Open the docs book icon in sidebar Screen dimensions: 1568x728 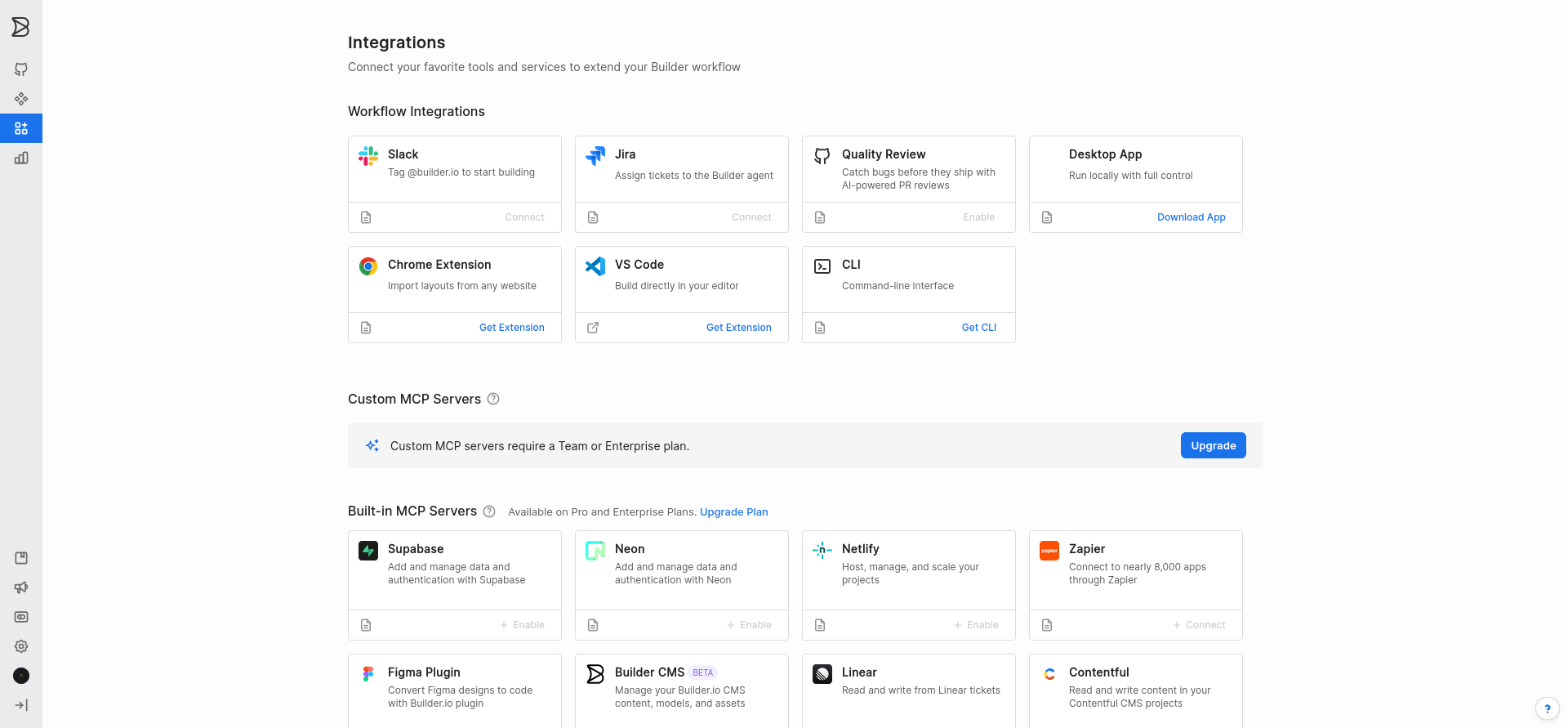point(21,558)
